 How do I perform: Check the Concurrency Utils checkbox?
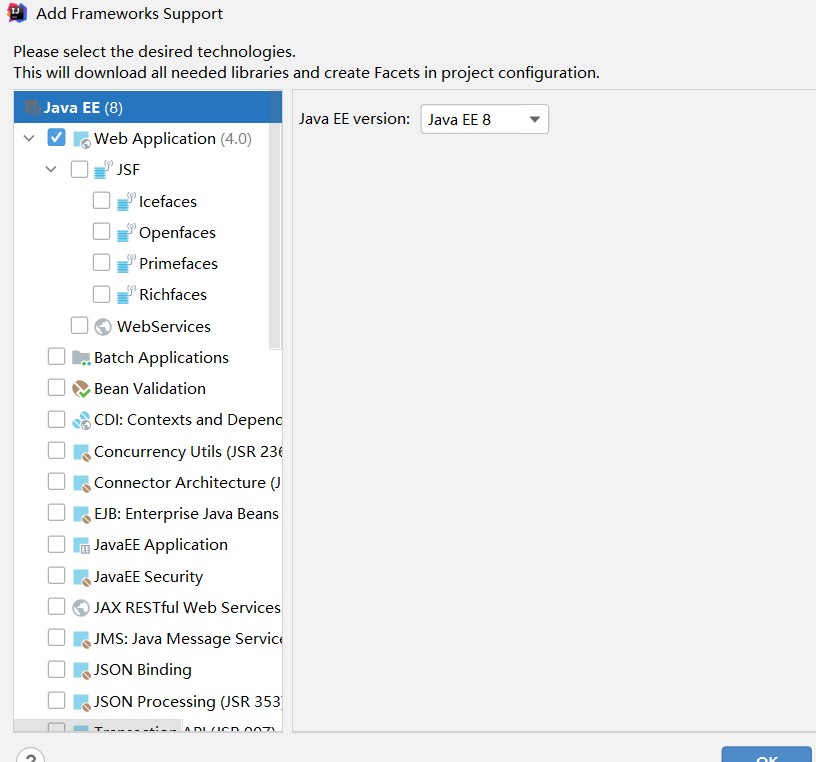point(56,450)
